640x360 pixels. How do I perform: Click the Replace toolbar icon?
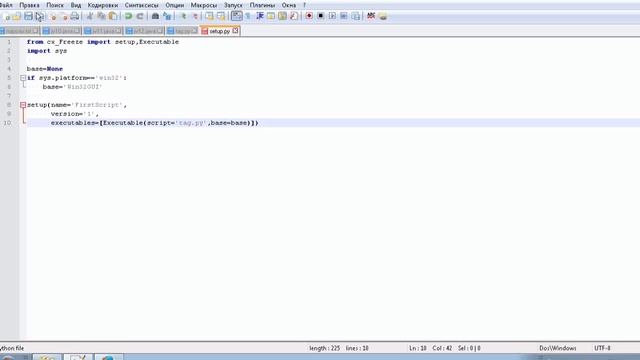tap(167, 16)
